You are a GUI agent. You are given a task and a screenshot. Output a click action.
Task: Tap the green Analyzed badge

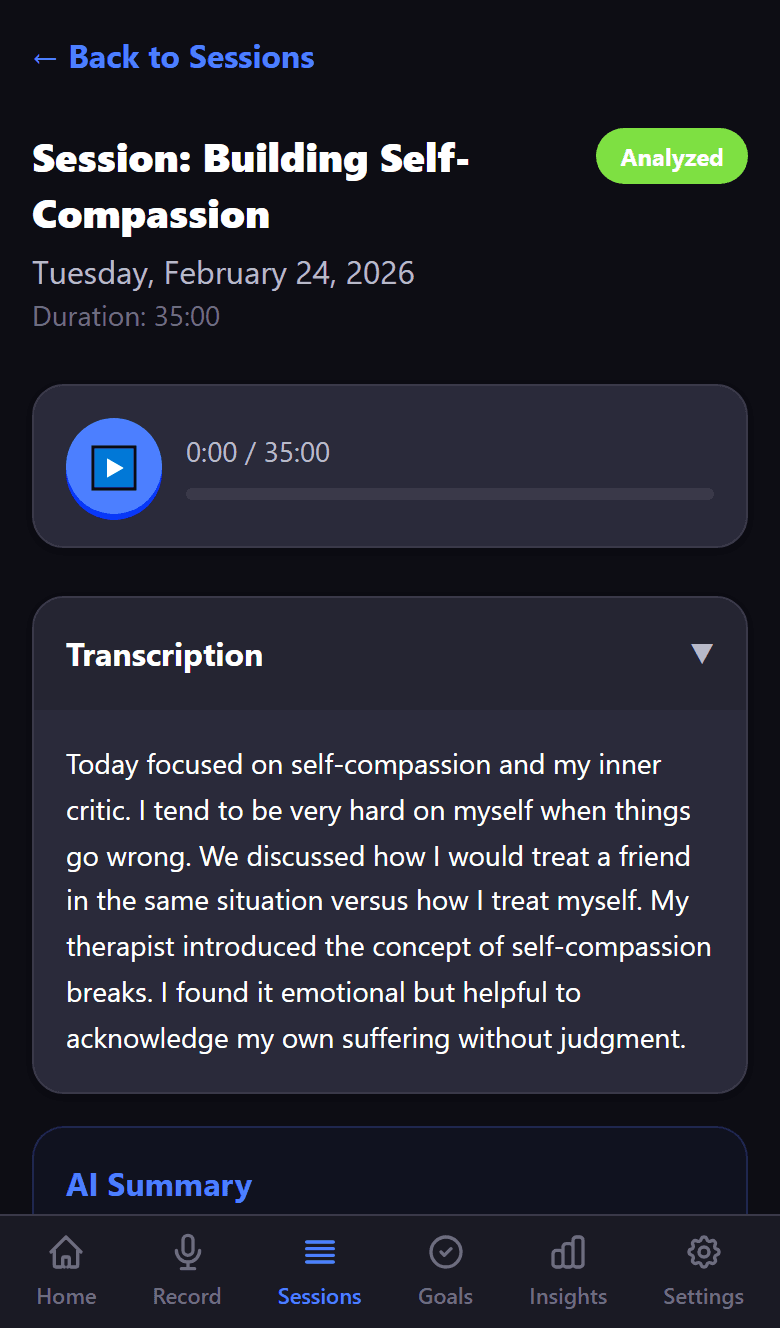tap(671, 156)
